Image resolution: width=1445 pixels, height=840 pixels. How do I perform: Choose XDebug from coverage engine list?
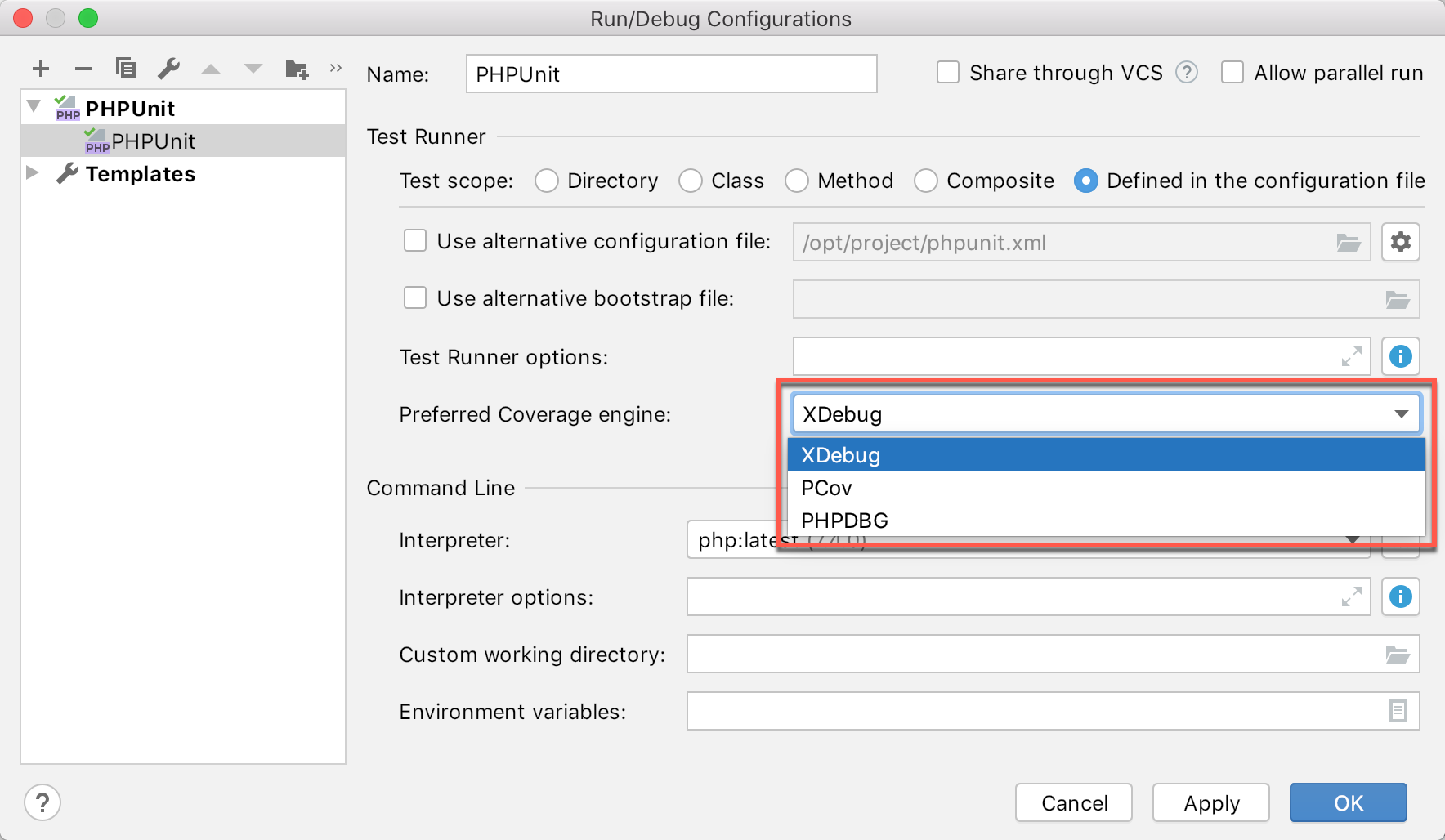(1107, 454)
